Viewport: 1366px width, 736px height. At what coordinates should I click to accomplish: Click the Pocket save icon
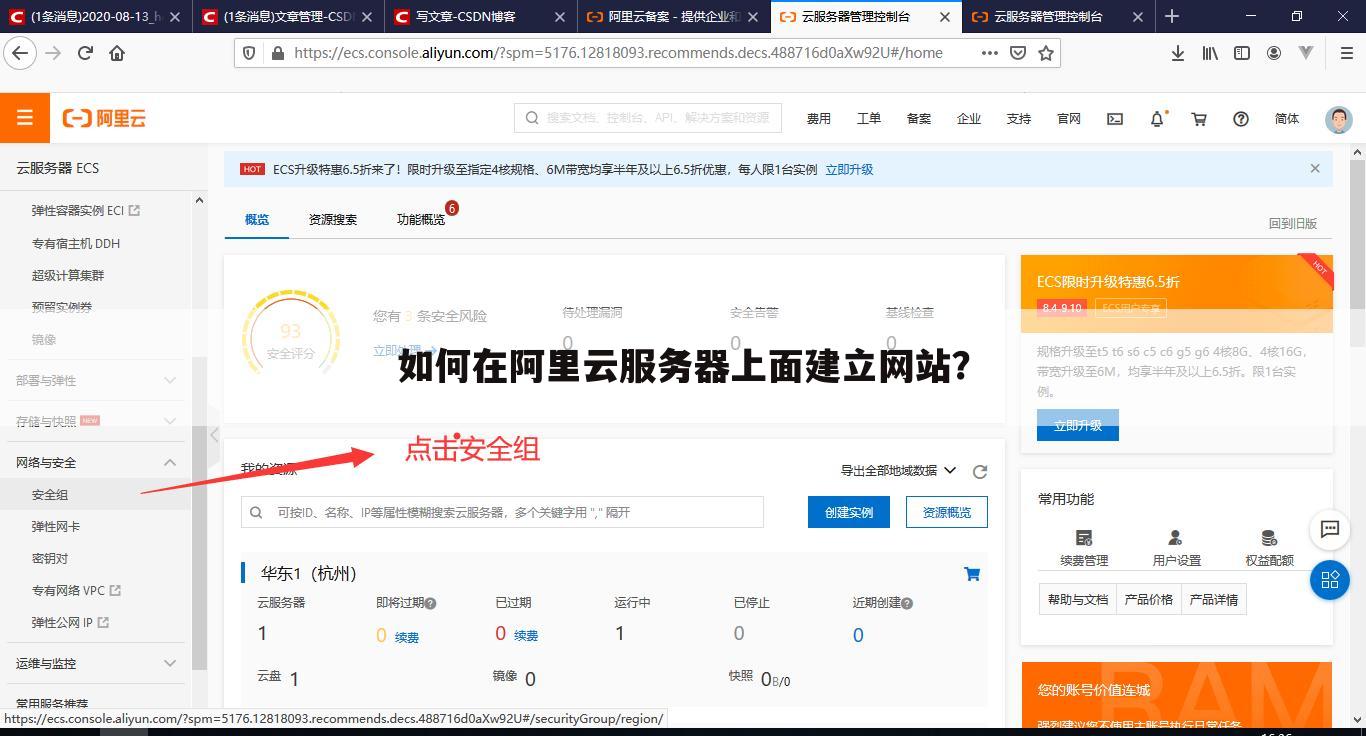(1018, 53)
